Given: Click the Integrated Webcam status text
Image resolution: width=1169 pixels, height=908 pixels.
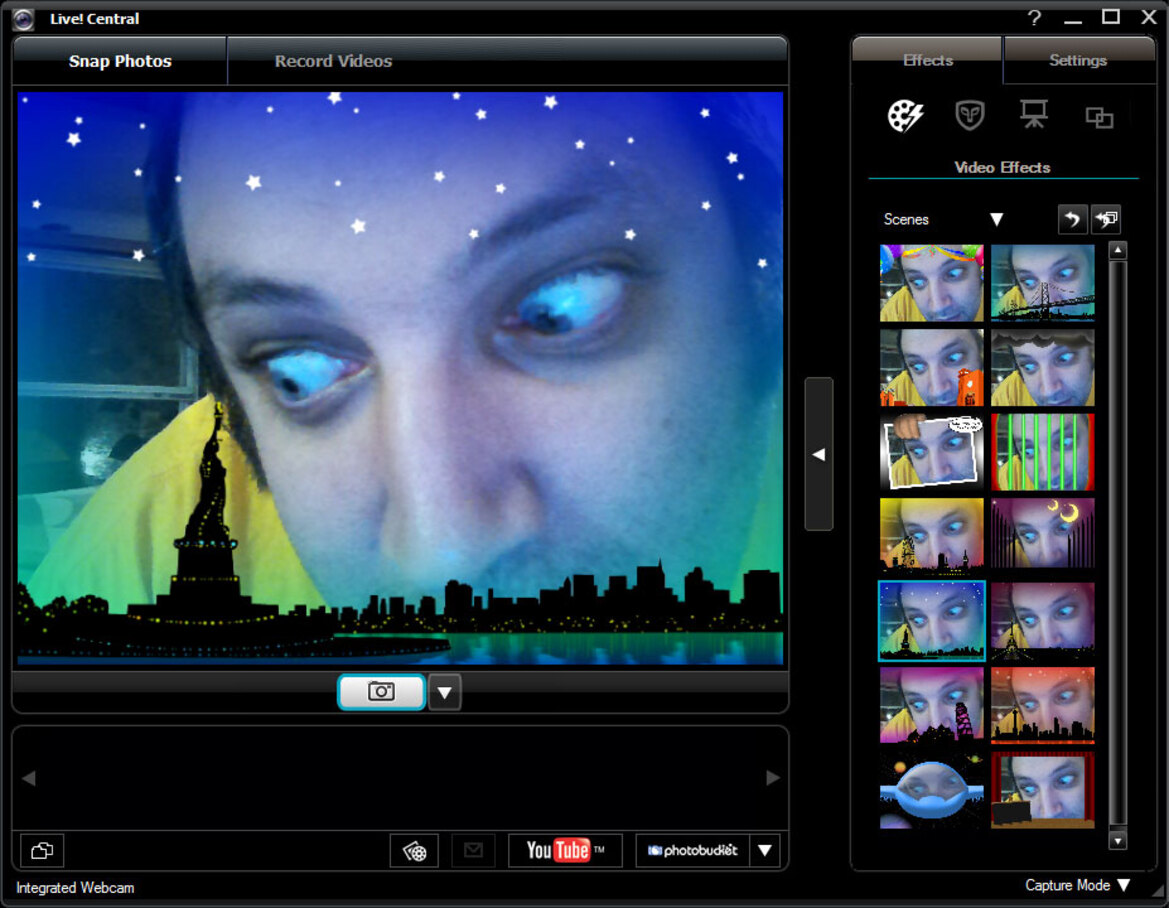Looking at the screenshot, I should (75, 888).
